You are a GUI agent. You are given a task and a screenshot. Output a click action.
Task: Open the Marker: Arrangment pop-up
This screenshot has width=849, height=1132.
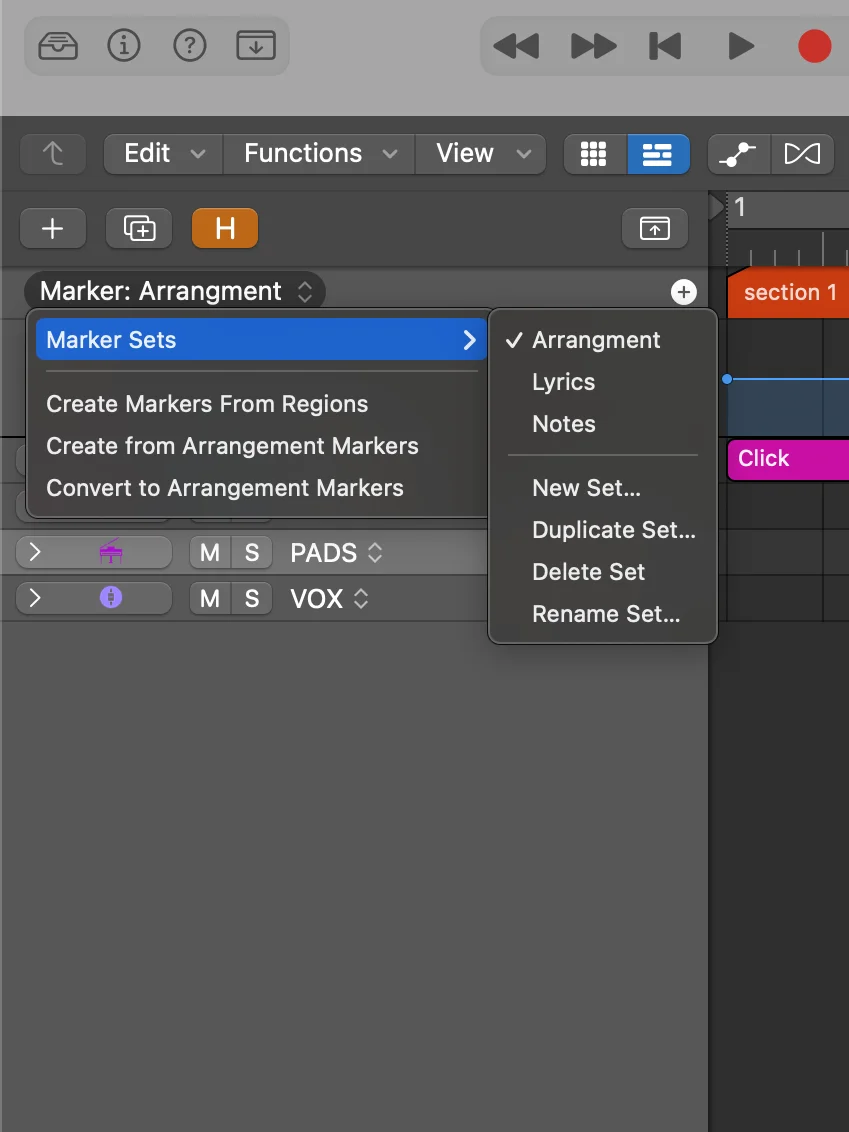175,292
